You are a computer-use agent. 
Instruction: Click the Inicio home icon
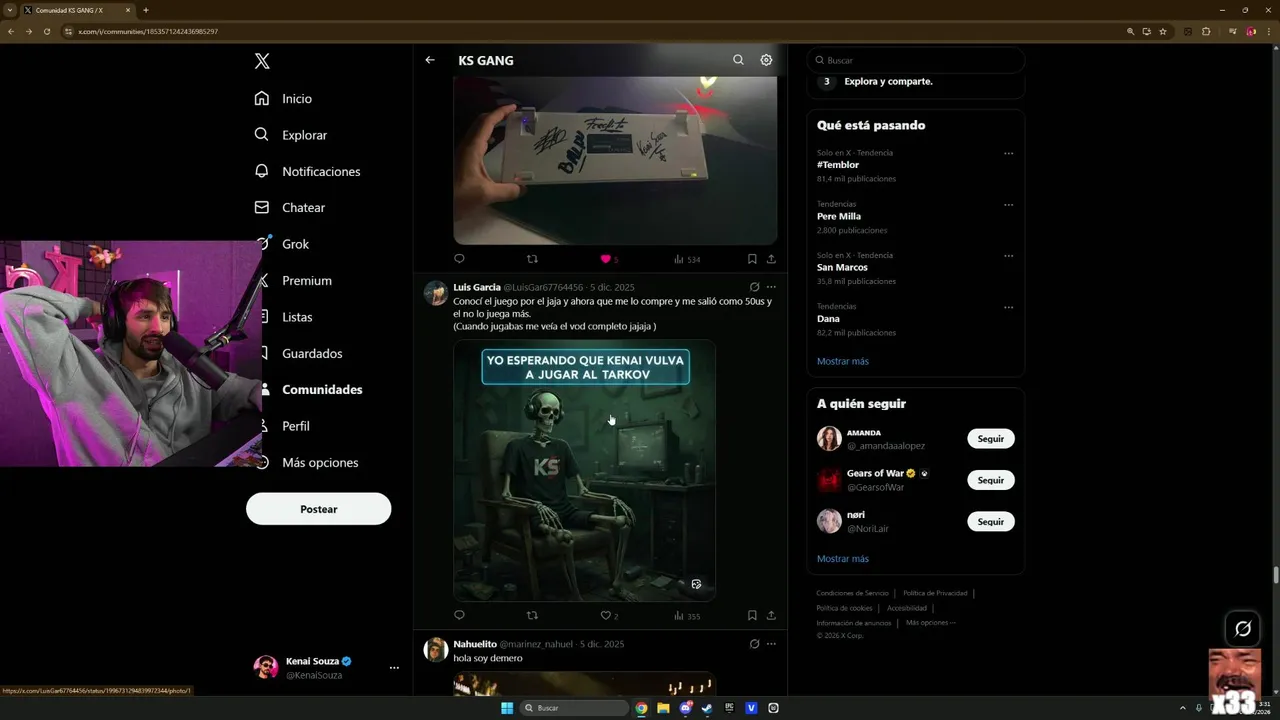coord(262,98)
